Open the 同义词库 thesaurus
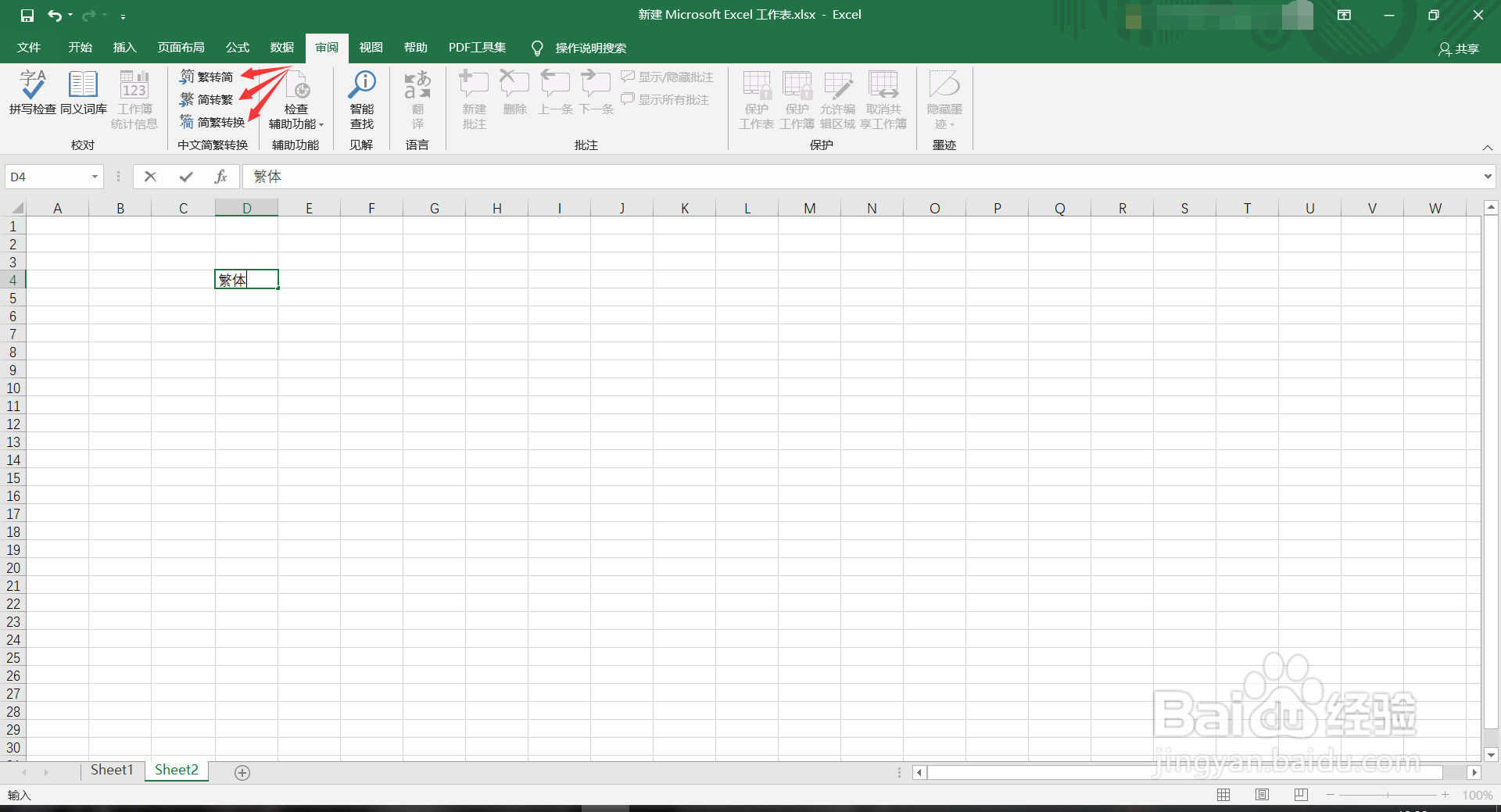Screen dimensions: 1501x812 coord(84,93)
